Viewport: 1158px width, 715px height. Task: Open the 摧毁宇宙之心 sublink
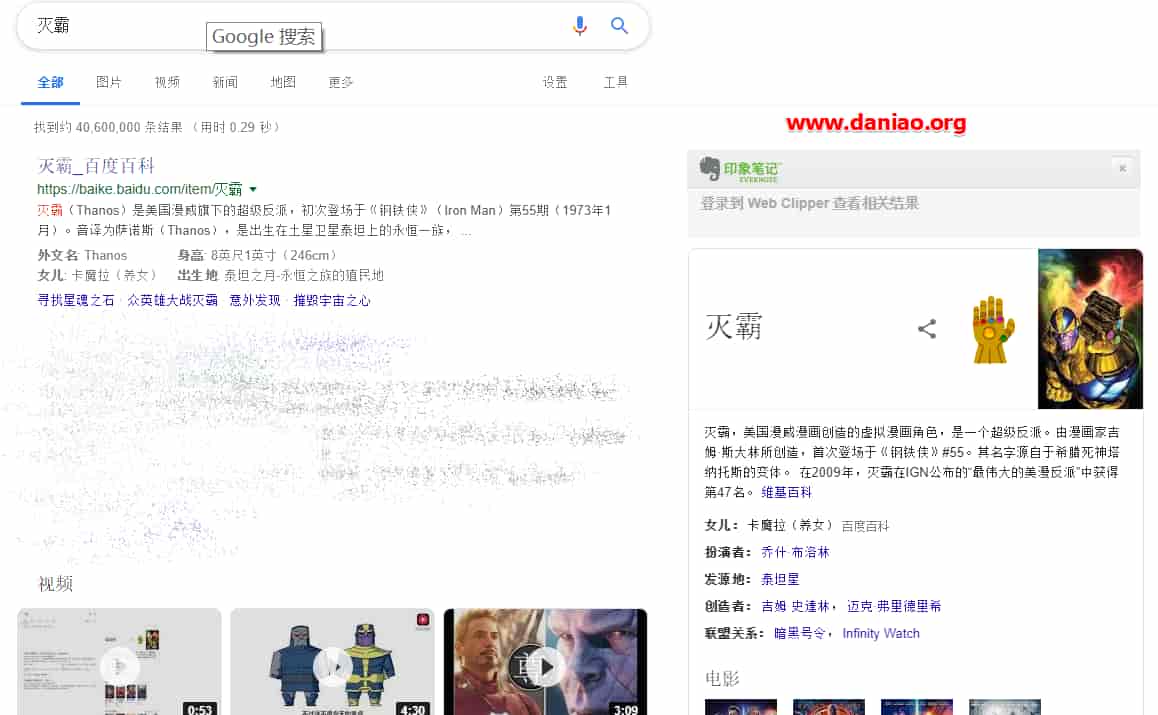click(332, 300)
